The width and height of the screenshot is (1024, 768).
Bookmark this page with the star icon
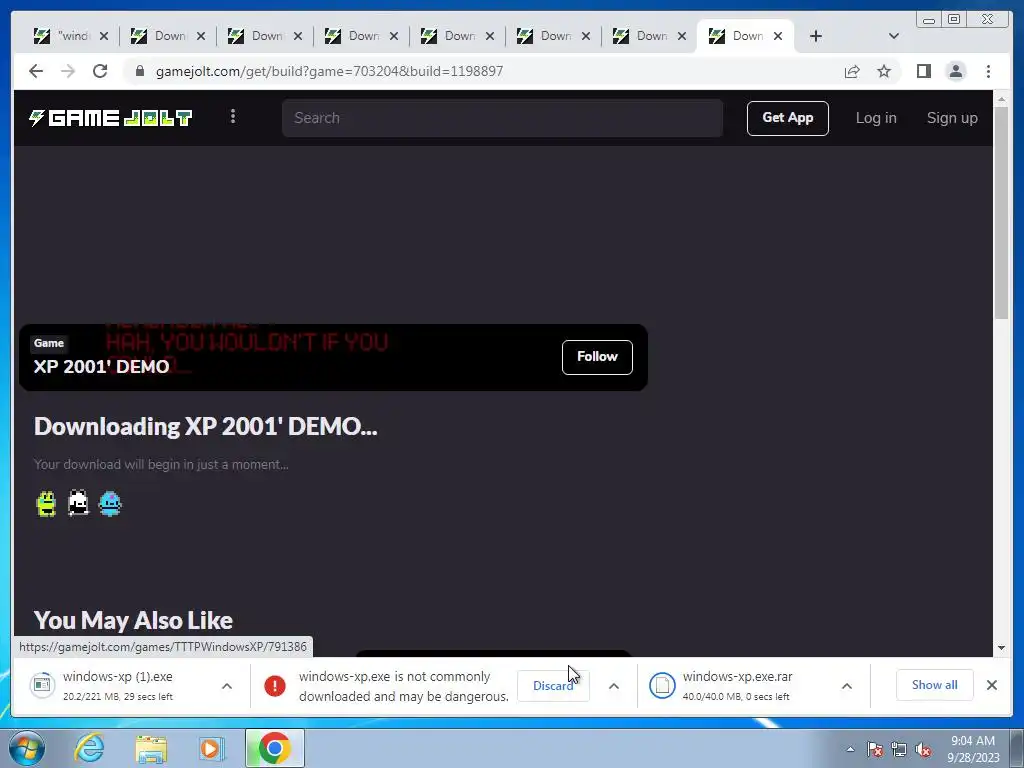(x=884, y=71)
